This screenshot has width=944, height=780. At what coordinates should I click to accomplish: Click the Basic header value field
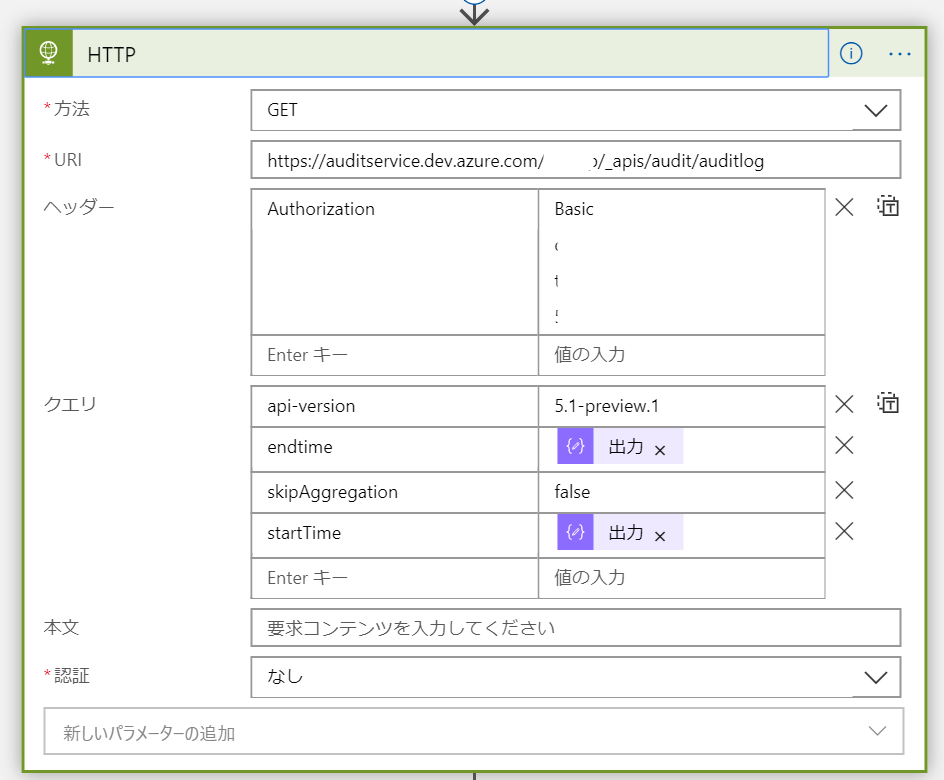pyautogui.click(x=682, y=262)
